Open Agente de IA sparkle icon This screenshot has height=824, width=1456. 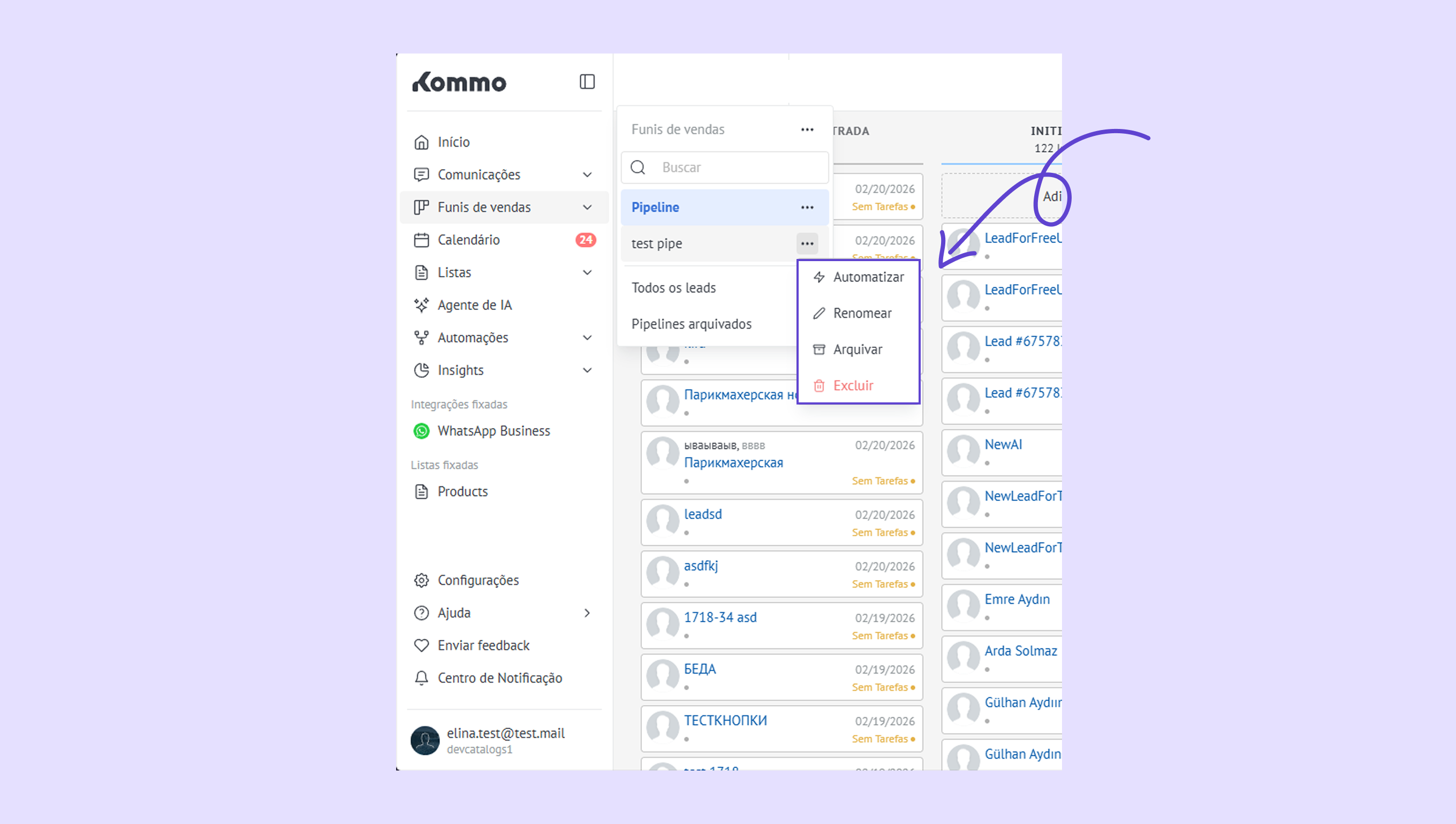click(x=421, y=305)
